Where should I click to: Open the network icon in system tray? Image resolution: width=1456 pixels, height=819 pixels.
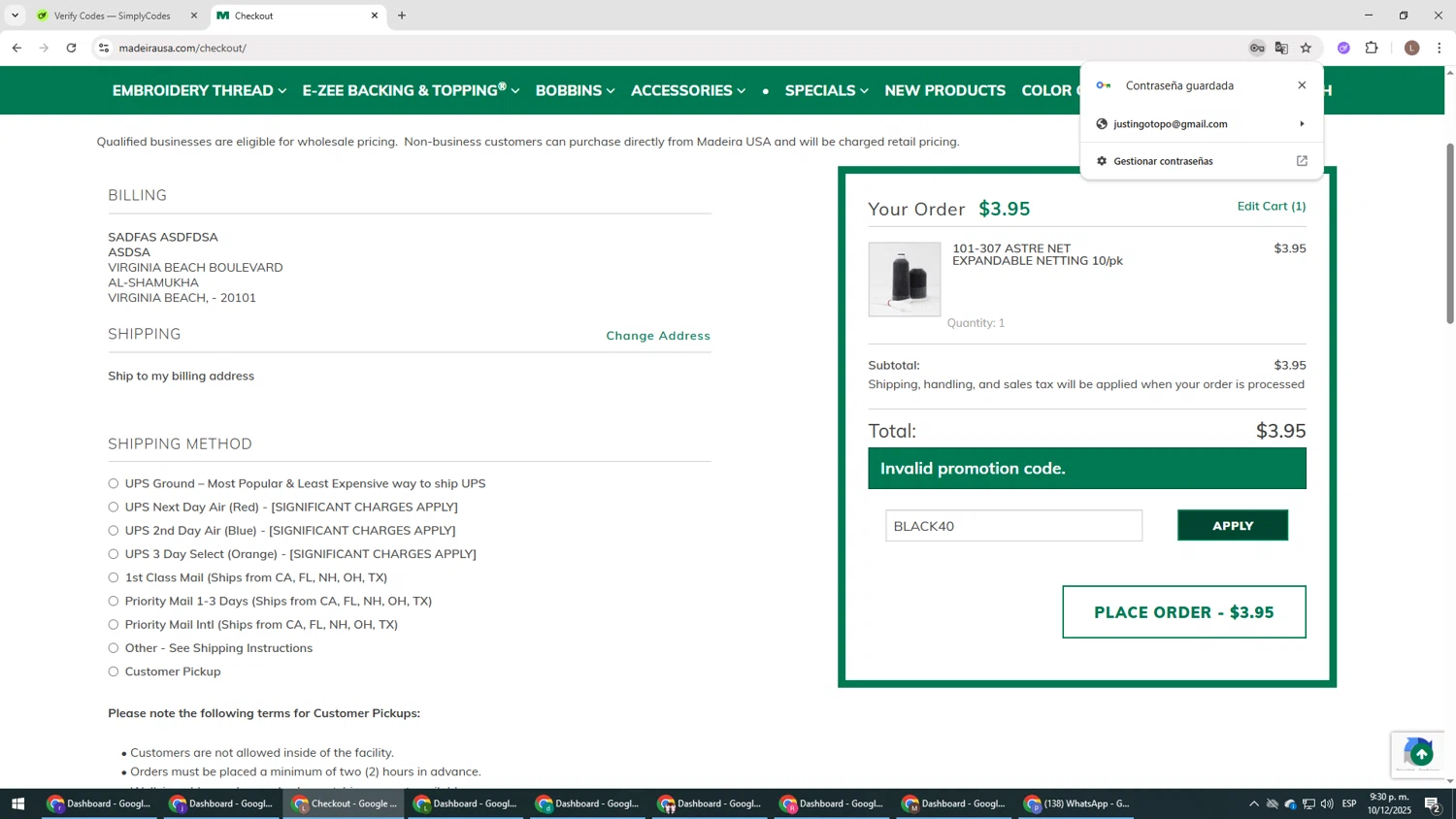click(x=1308, y=803)
